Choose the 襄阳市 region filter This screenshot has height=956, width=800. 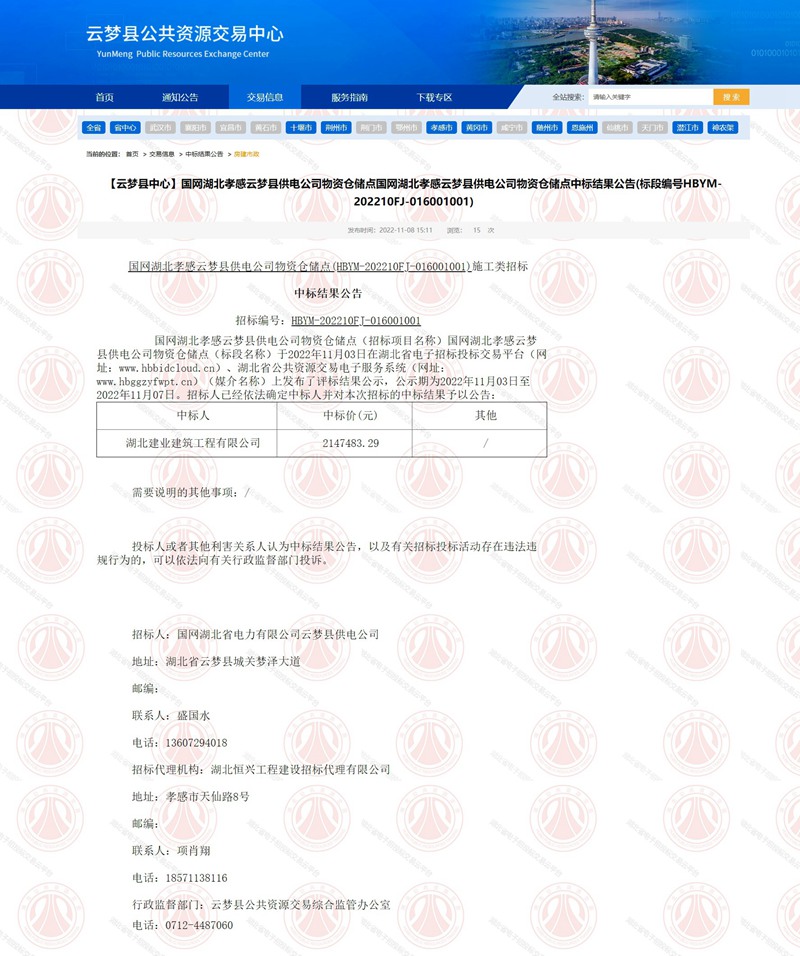click(196, 127)
